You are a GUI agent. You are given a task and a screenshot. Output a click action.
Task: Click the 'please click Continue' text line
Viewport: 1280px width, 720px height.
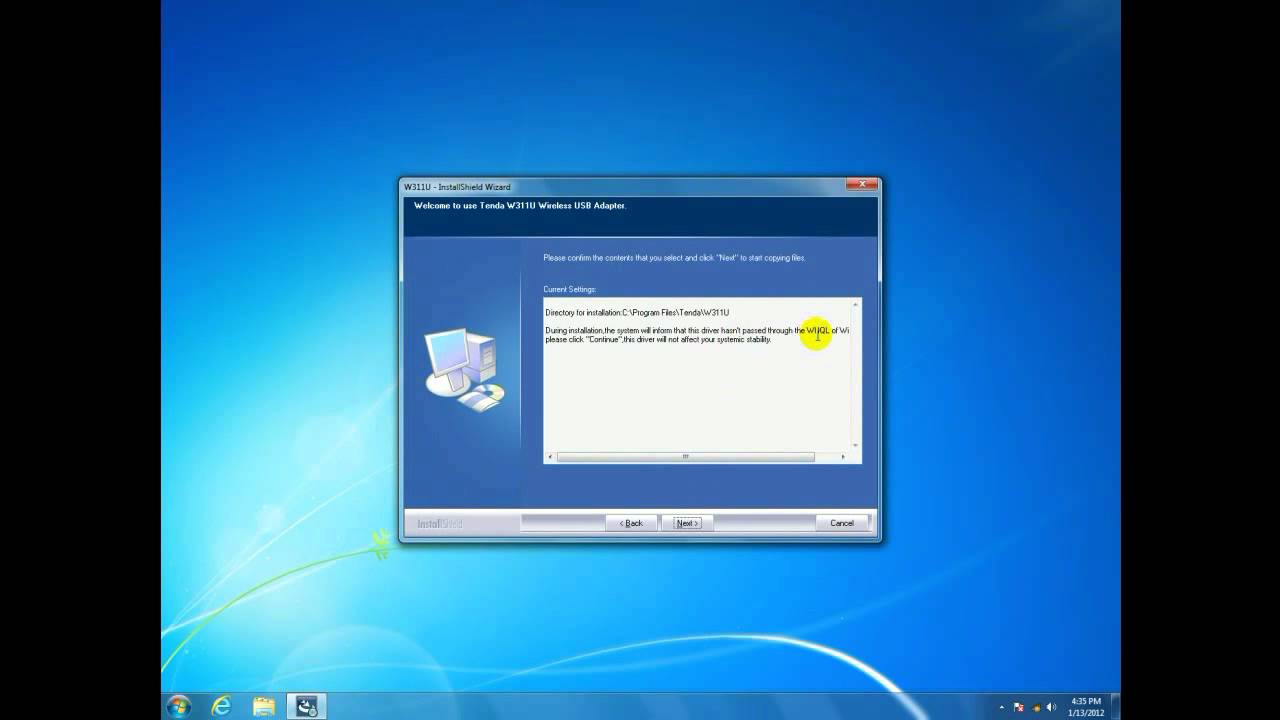pos(658,340)
